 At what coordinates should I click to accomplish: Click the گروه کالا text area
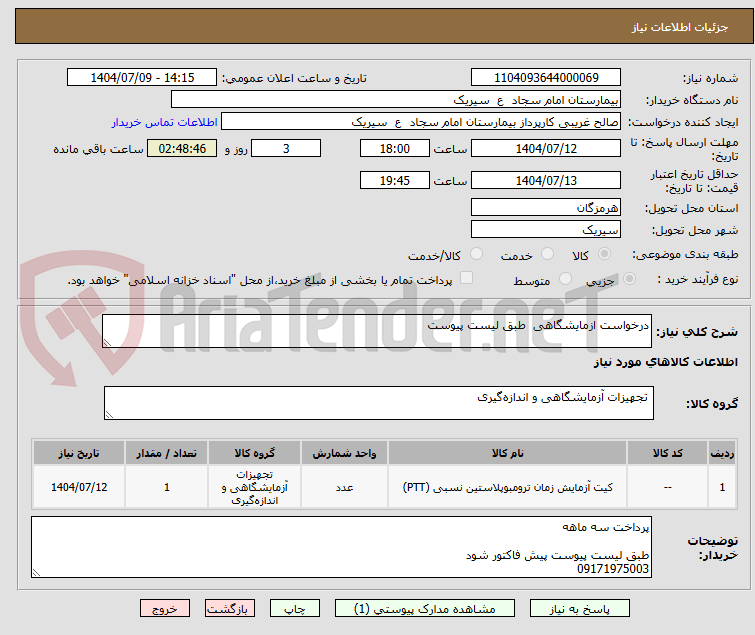click(x=378, y=403)
